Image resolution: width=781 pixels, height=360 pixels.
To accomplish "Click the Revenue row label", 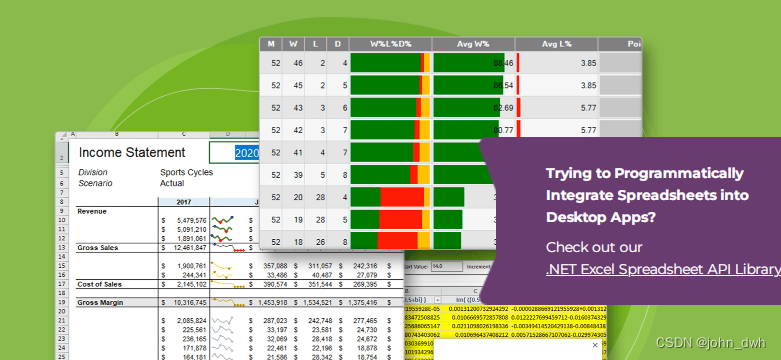I will point(92,211).
